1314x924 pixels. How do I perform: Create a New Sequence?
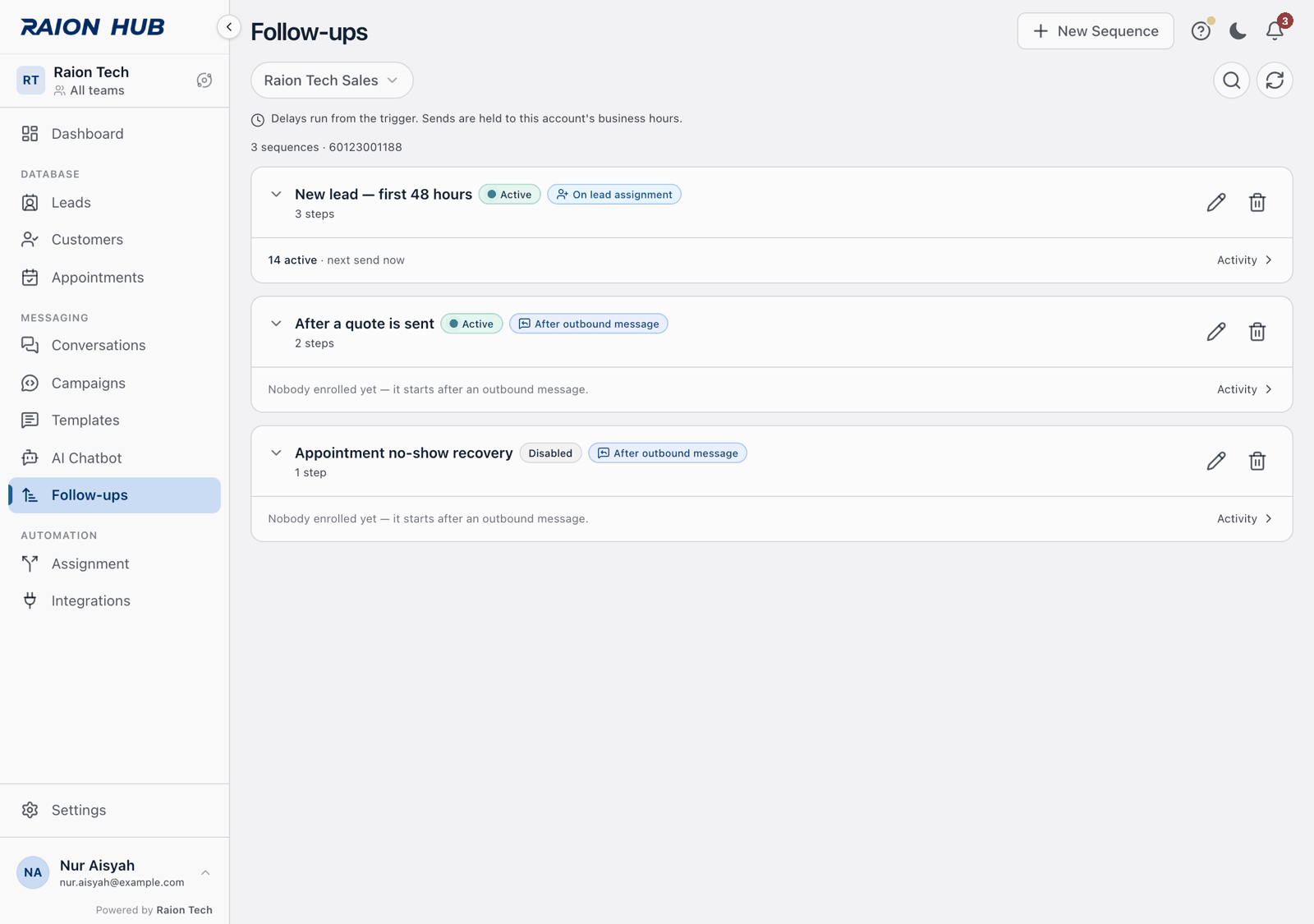click(1096, 31)
